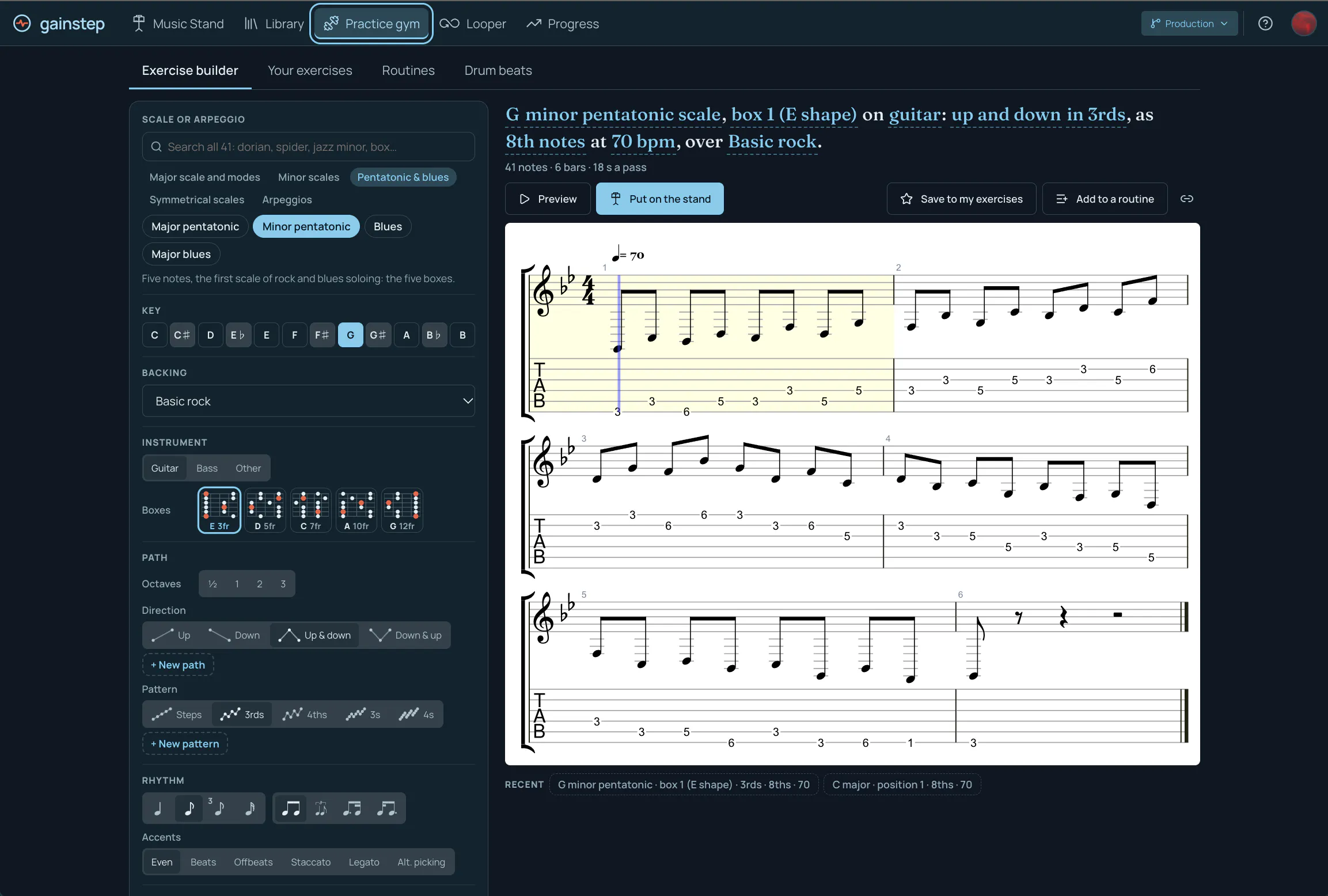Select the second beamed feel icon
The width and height of the screenshot is (1328, 896).
click(x=321, y=808)
